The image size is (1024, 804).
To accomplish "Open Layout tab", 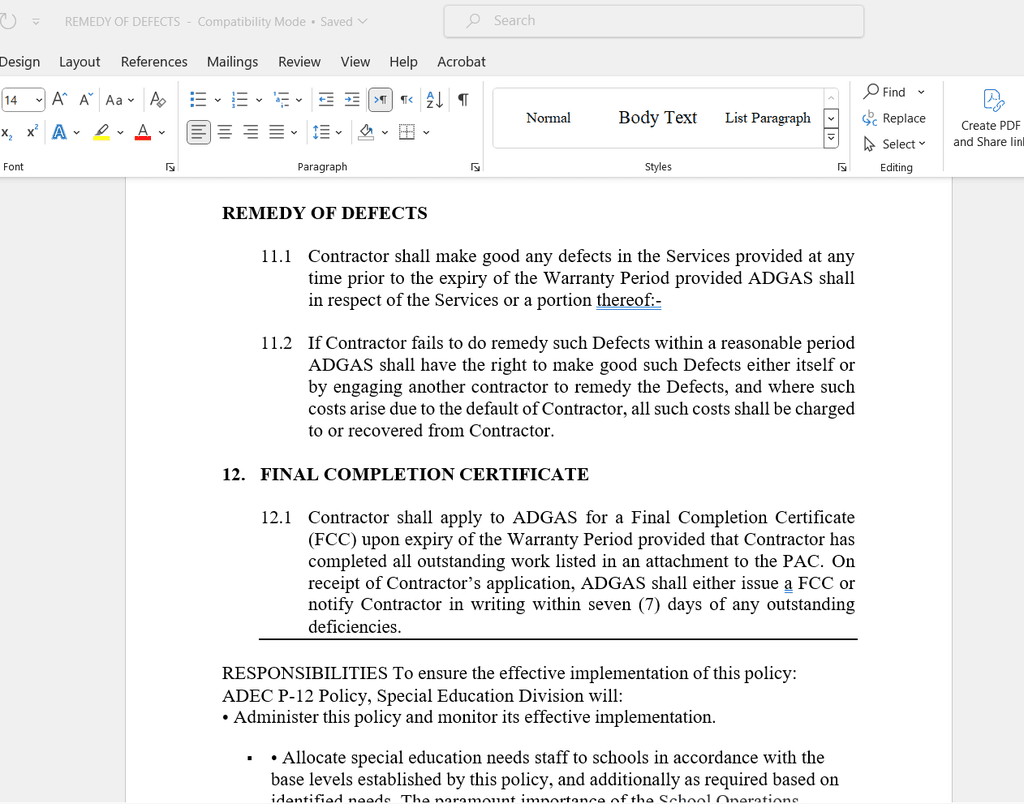I will tap(80, 61).
